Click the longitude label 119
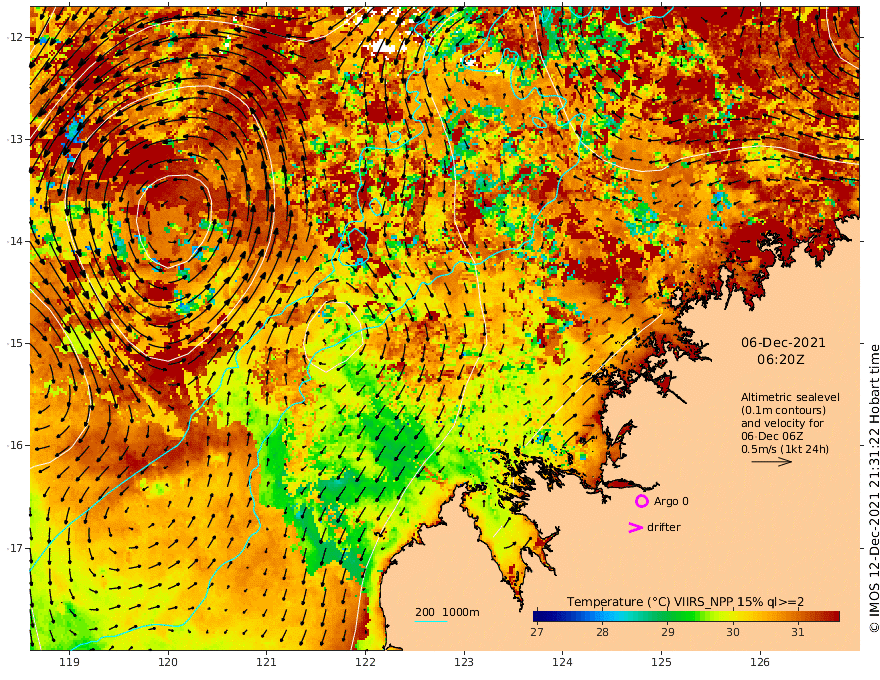 69,662
